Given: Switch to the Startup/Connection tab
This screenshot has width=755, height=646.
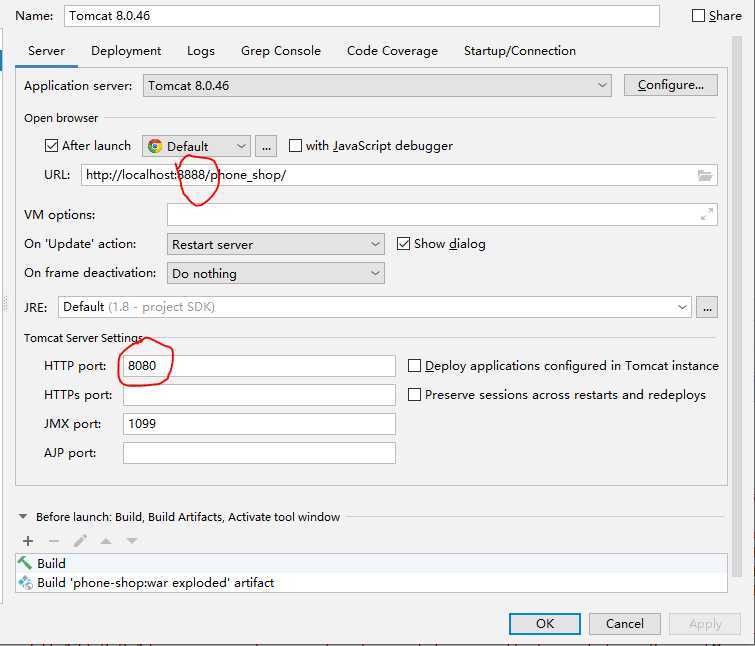Looking at the screenshot, I should pyautogui.click(x=520, y=51).
